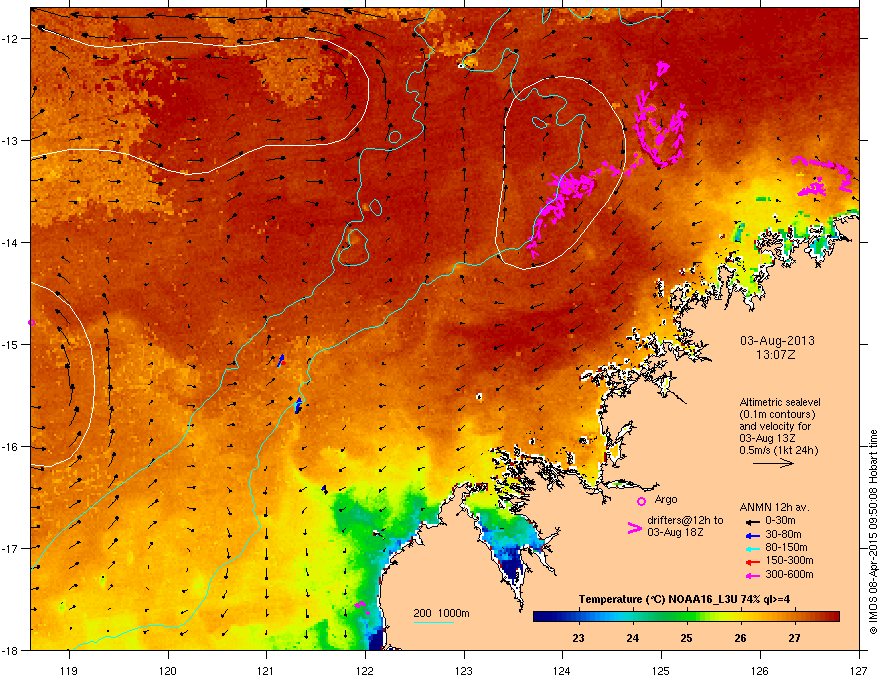The width and height of the screenshot is (880, 680).
Task: Click the colorbar tick label 27
Action: tap(794, 638)
